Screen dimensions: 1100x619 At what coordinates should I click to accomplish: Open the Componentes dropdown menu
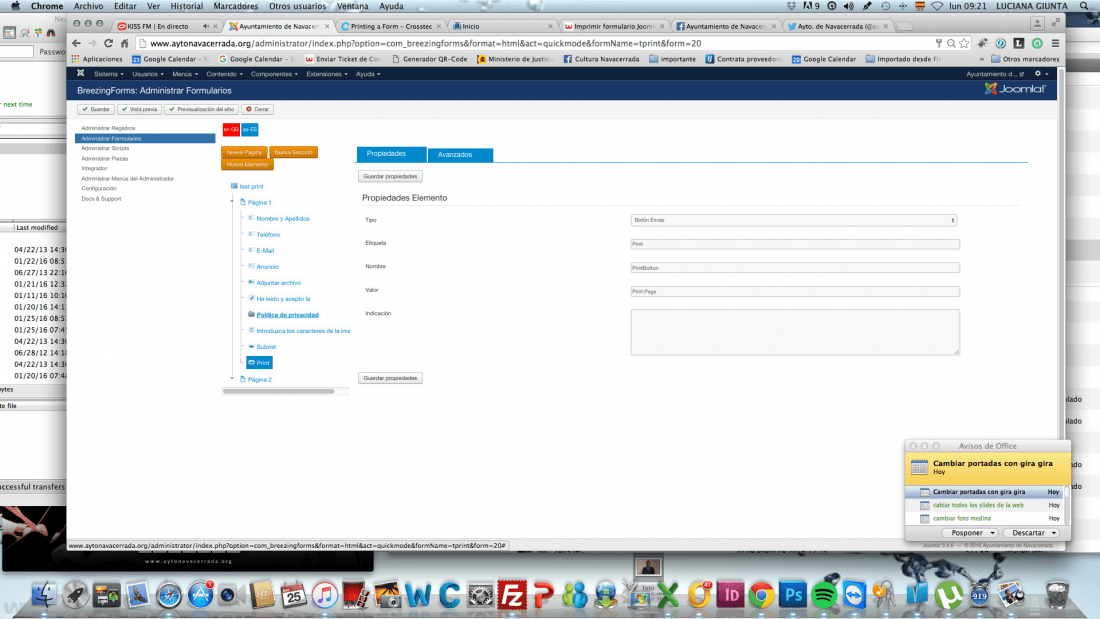coord(274,74)
